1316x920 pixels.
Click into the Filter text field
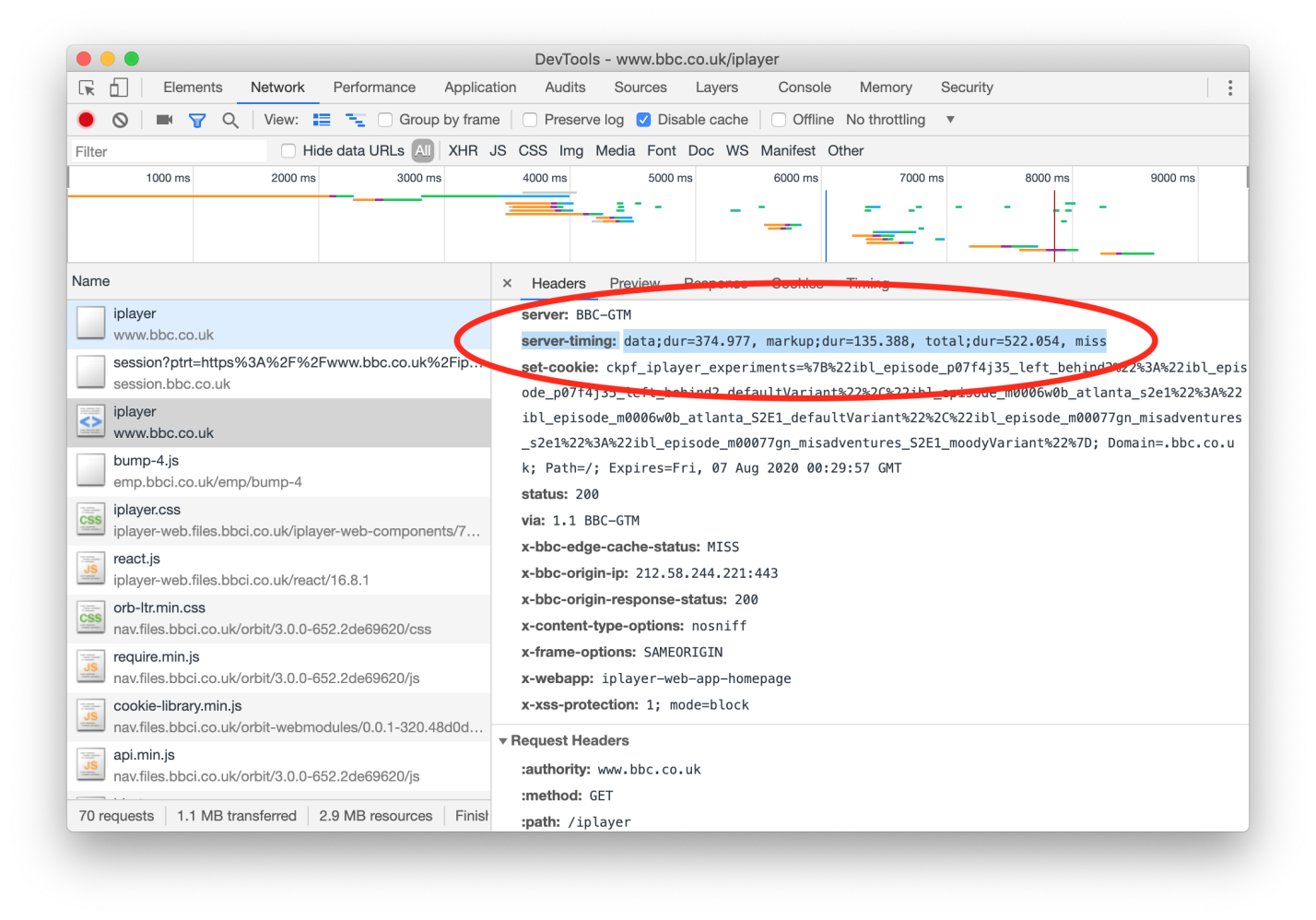click(169, 151)
